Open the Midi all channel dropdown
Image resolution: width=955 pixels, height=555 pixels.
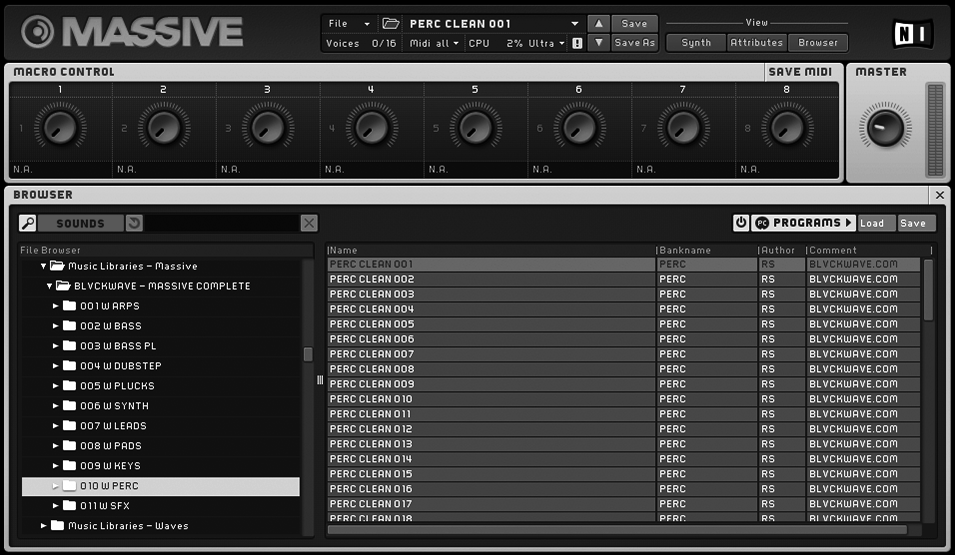[434, 43]
